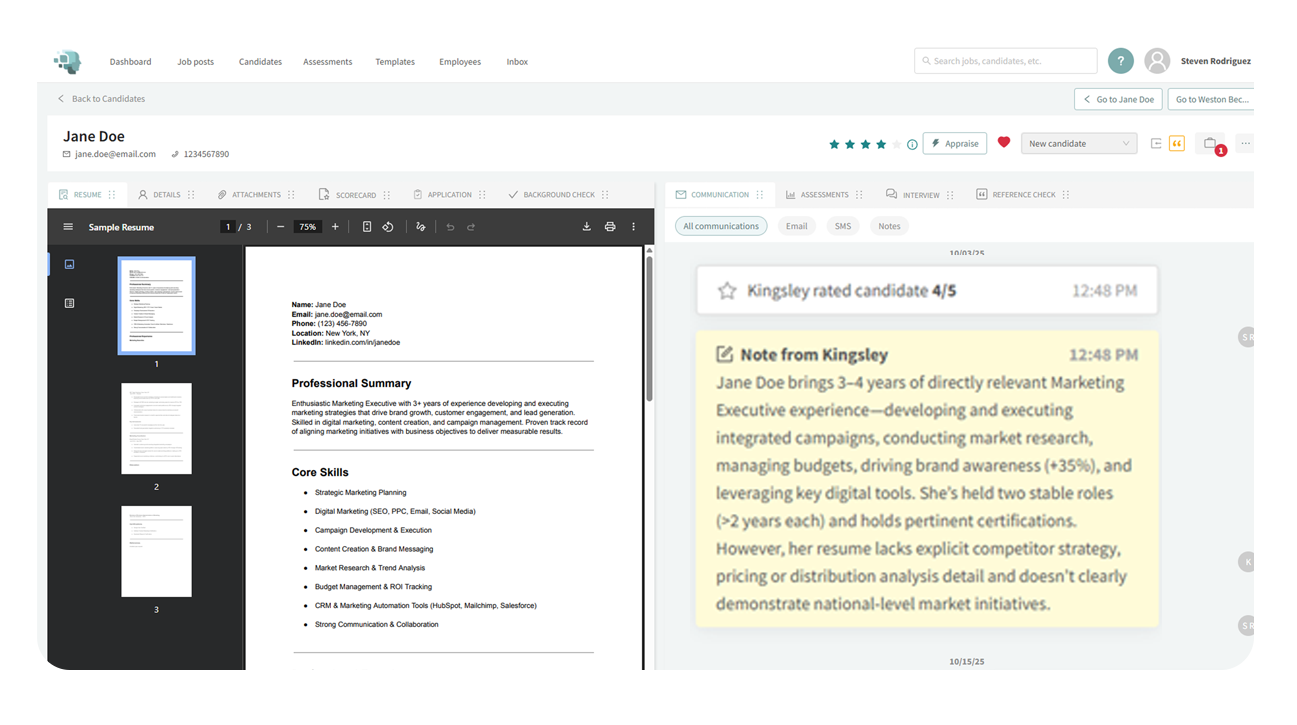Screen dimensions: 1297x725
Task: Select the Notes communication filter chip
Action: tap(889, 226)
